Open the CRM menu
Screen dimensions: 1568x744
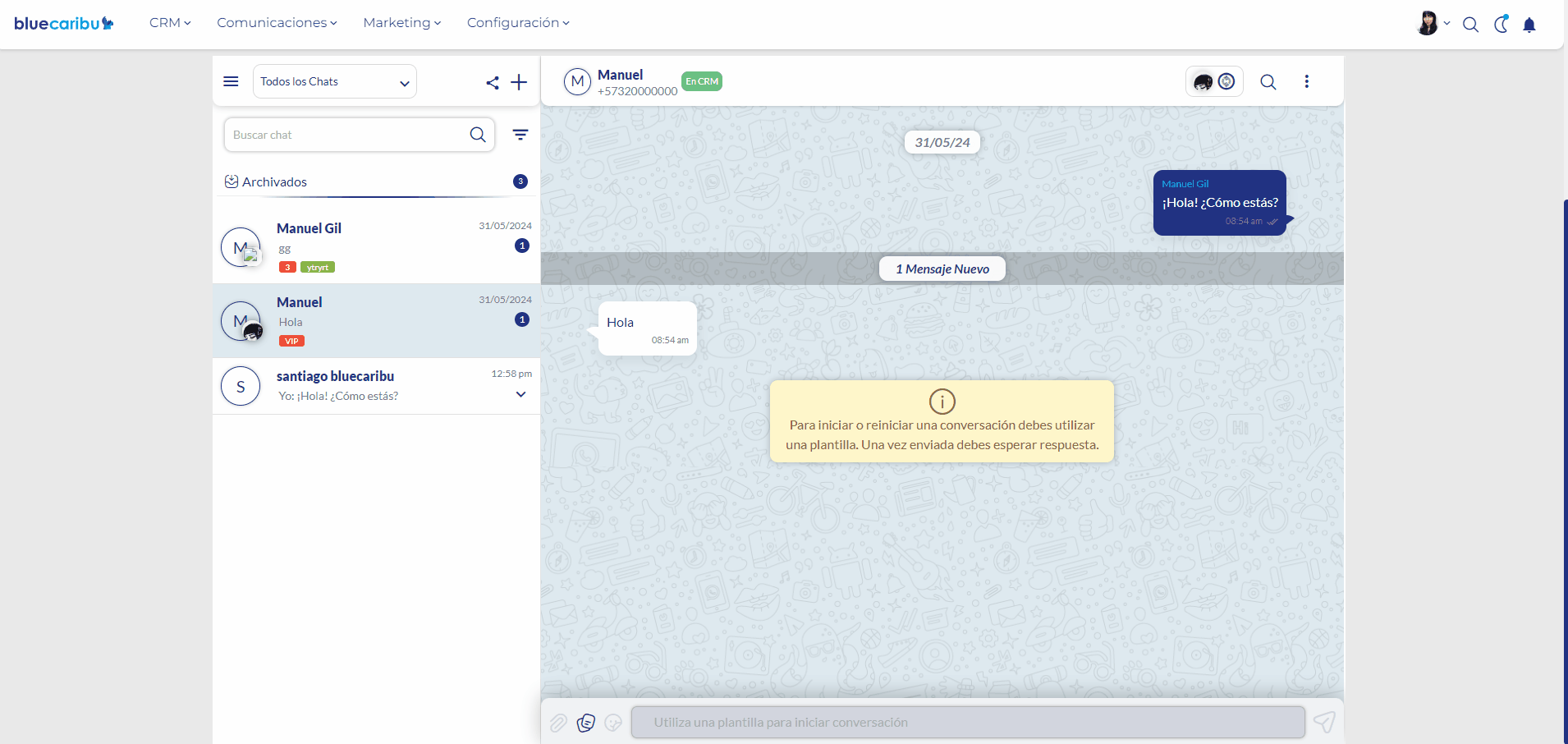(170, 23)
